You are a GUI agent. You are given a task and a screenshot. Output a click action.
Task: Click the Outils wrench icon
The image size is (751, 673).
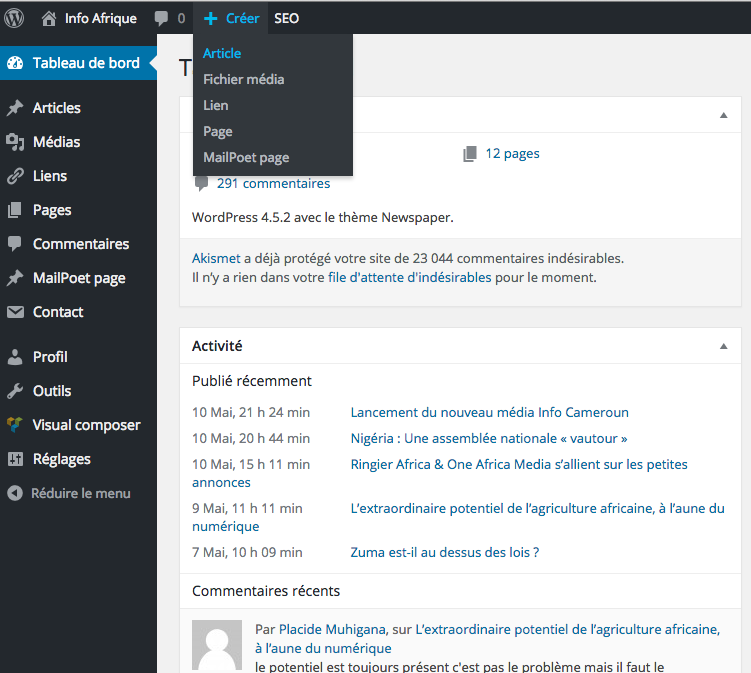[15, 391]
